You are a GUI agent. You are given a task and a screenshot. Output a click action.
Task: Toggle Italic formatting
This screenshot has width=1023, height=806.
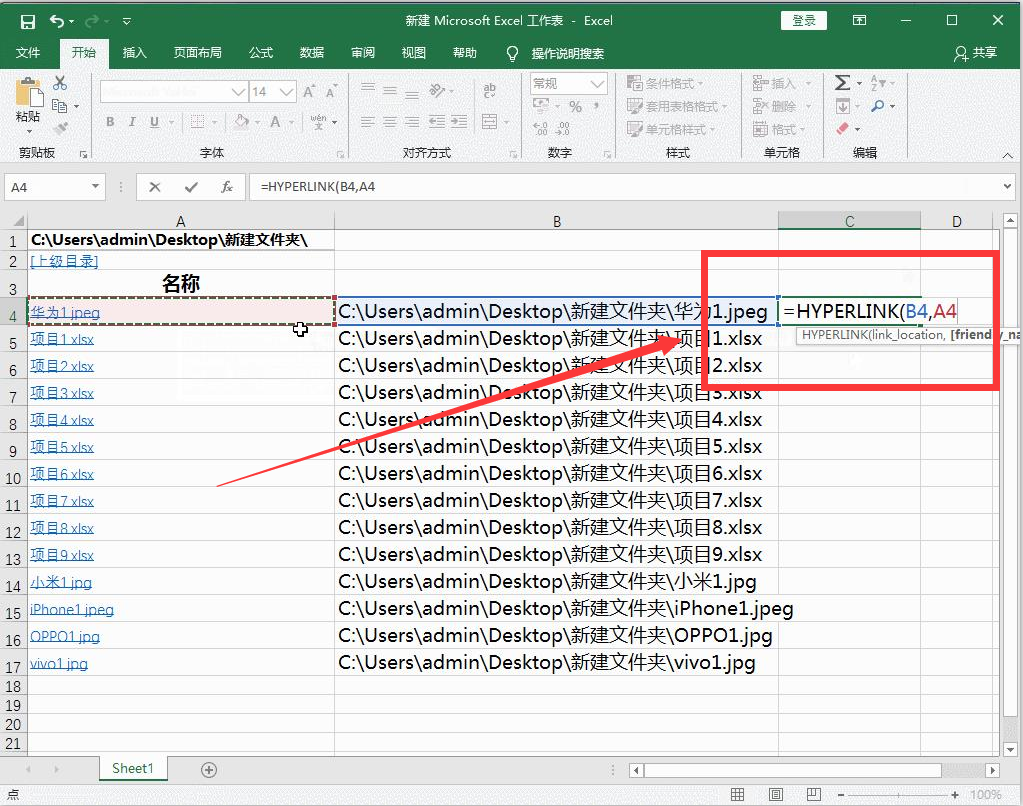(132, 122)
